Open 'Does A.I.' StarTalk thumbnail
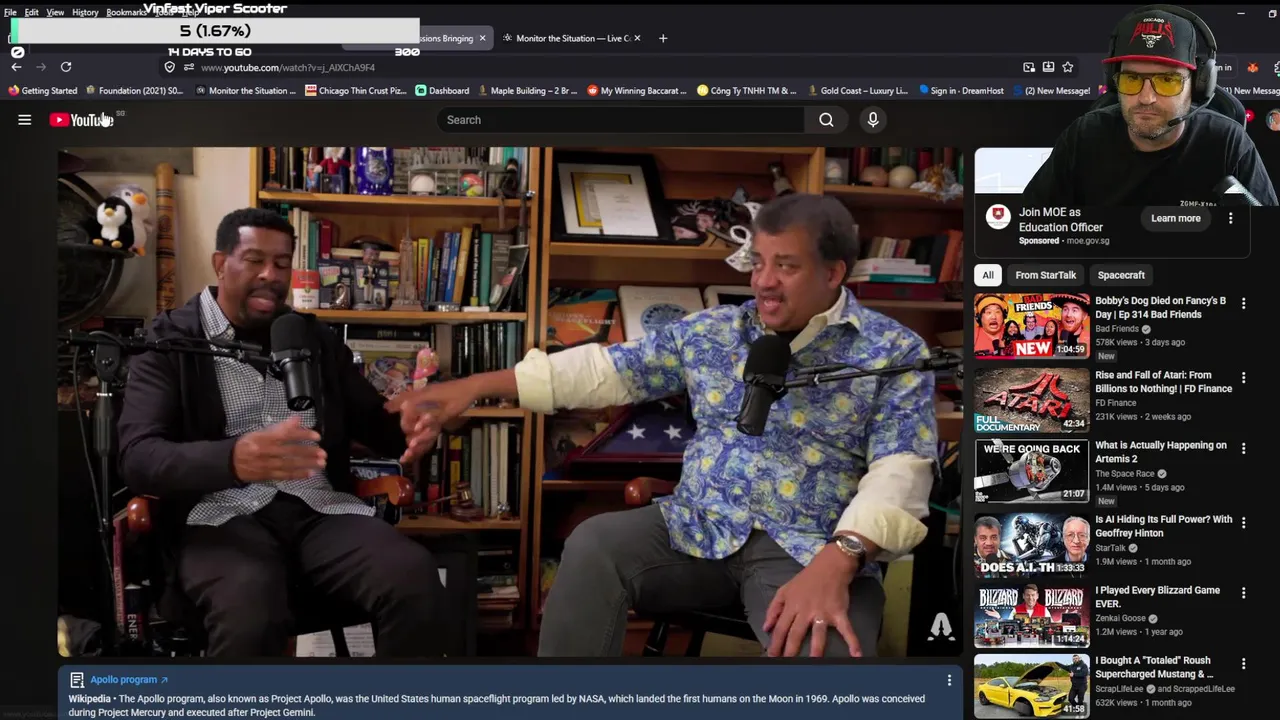The height and width of the screenshot is (720, 1280). click(x=1032, y=545)
